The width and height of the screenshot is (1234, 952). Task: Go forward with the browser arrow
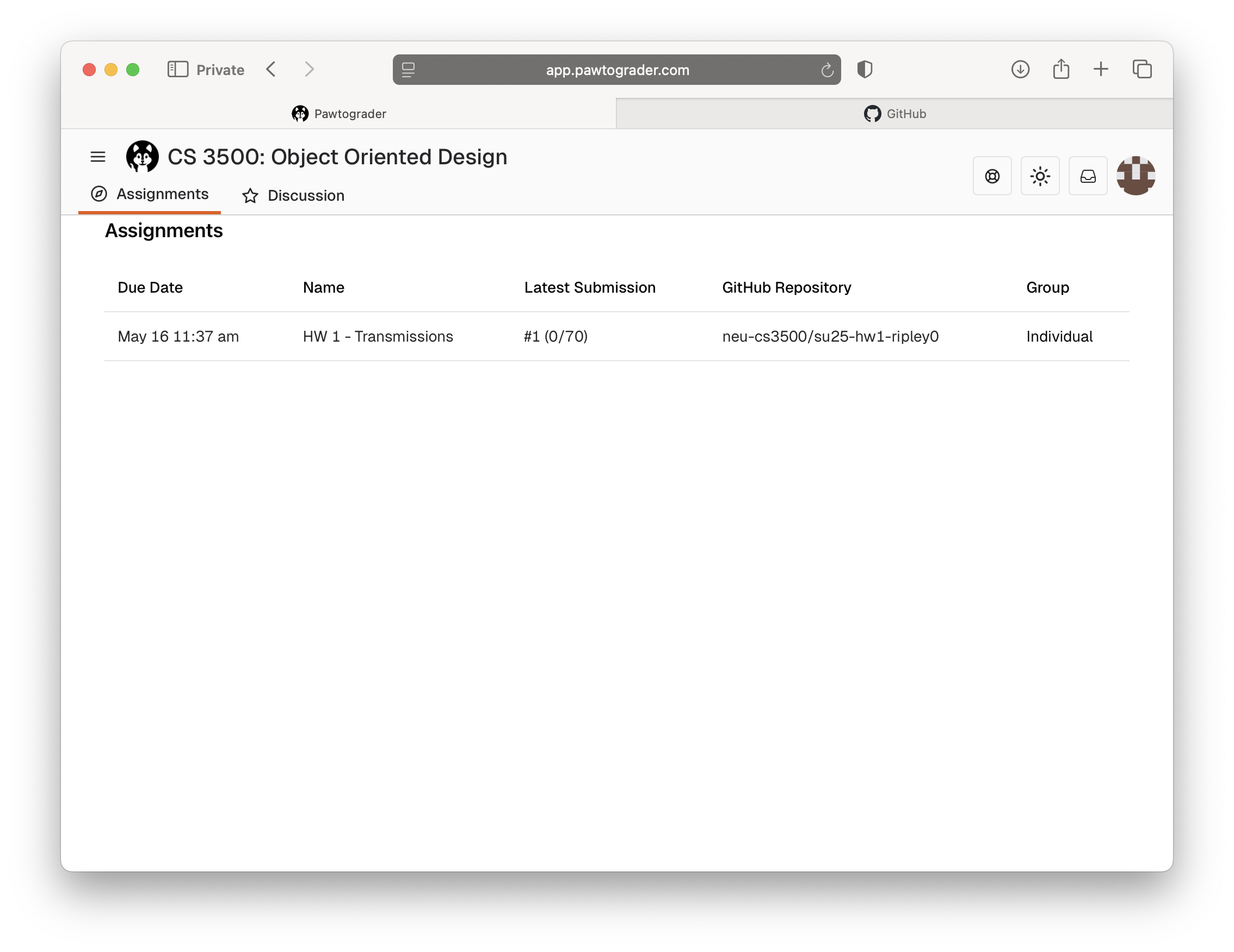coord(309,70)
